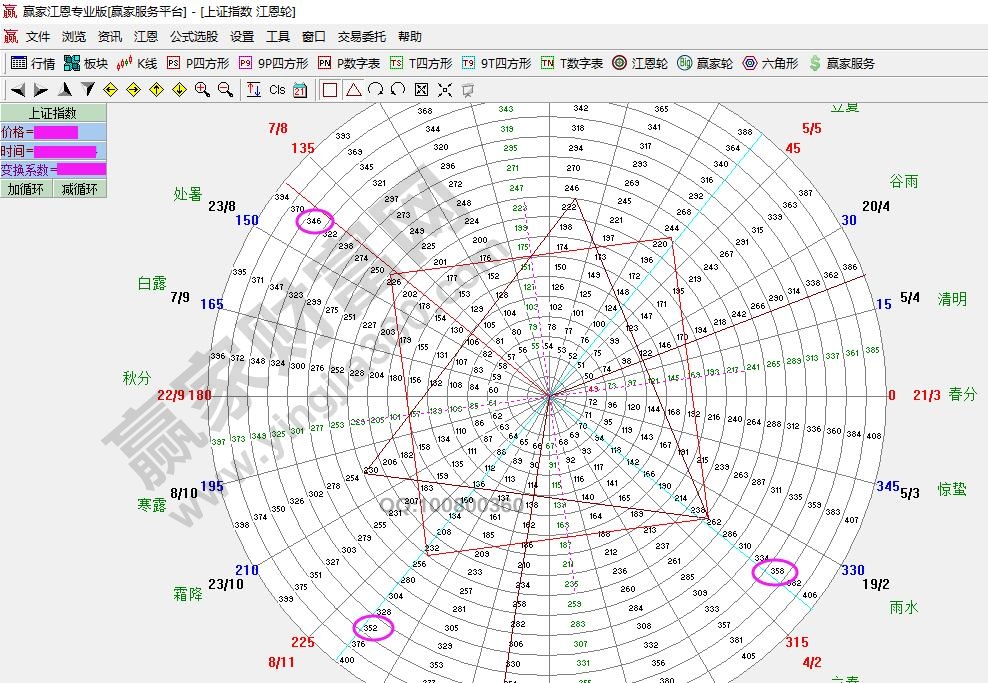Screen dimensions: 988x683
Task: Select the triangle drawing tool
Action: click(x=353, y=90)
